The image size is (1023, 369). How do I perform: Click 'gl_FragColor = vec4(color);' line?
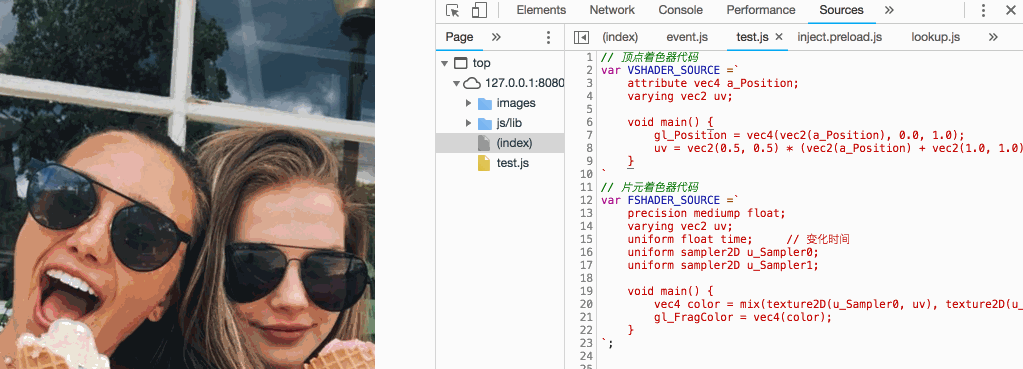click(x=742, y=317)
